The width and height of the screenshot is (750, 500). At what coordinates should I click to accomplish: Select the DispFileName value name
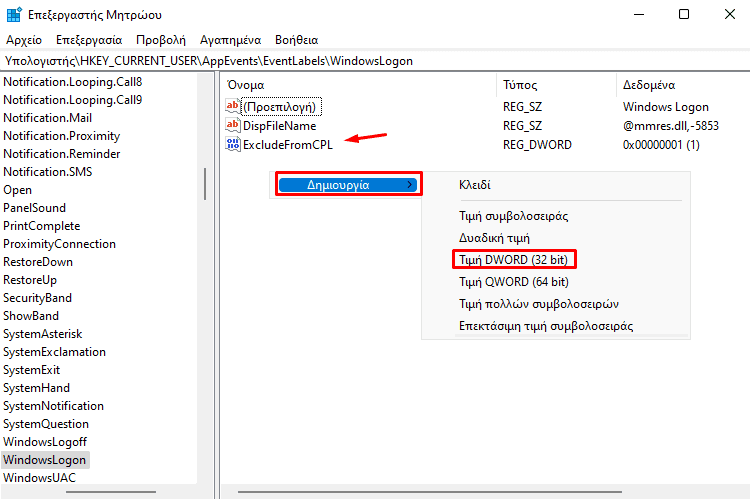(279, 126)
